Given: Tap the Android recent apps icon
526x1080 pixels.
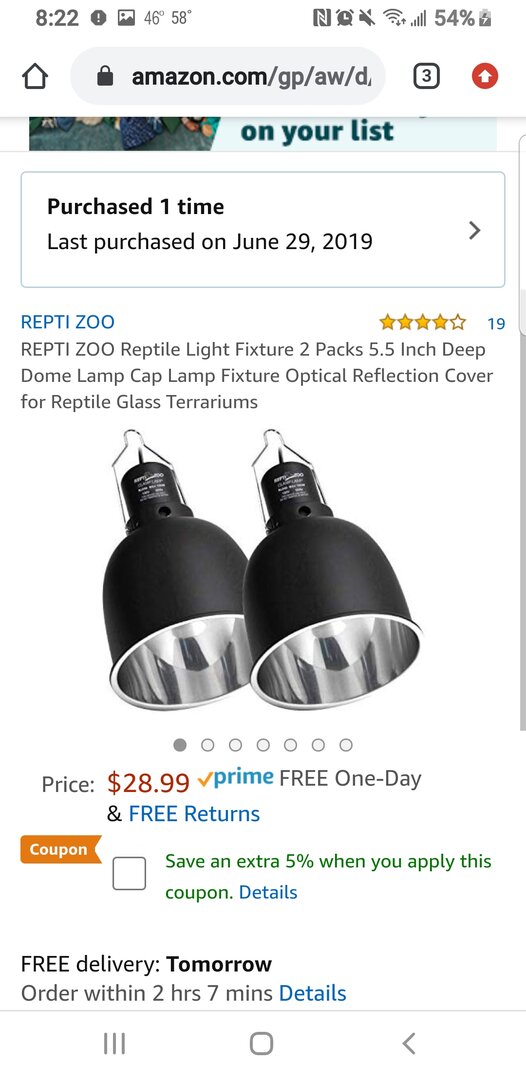Looking at the screenshot, I should (x=114, y=1044).
